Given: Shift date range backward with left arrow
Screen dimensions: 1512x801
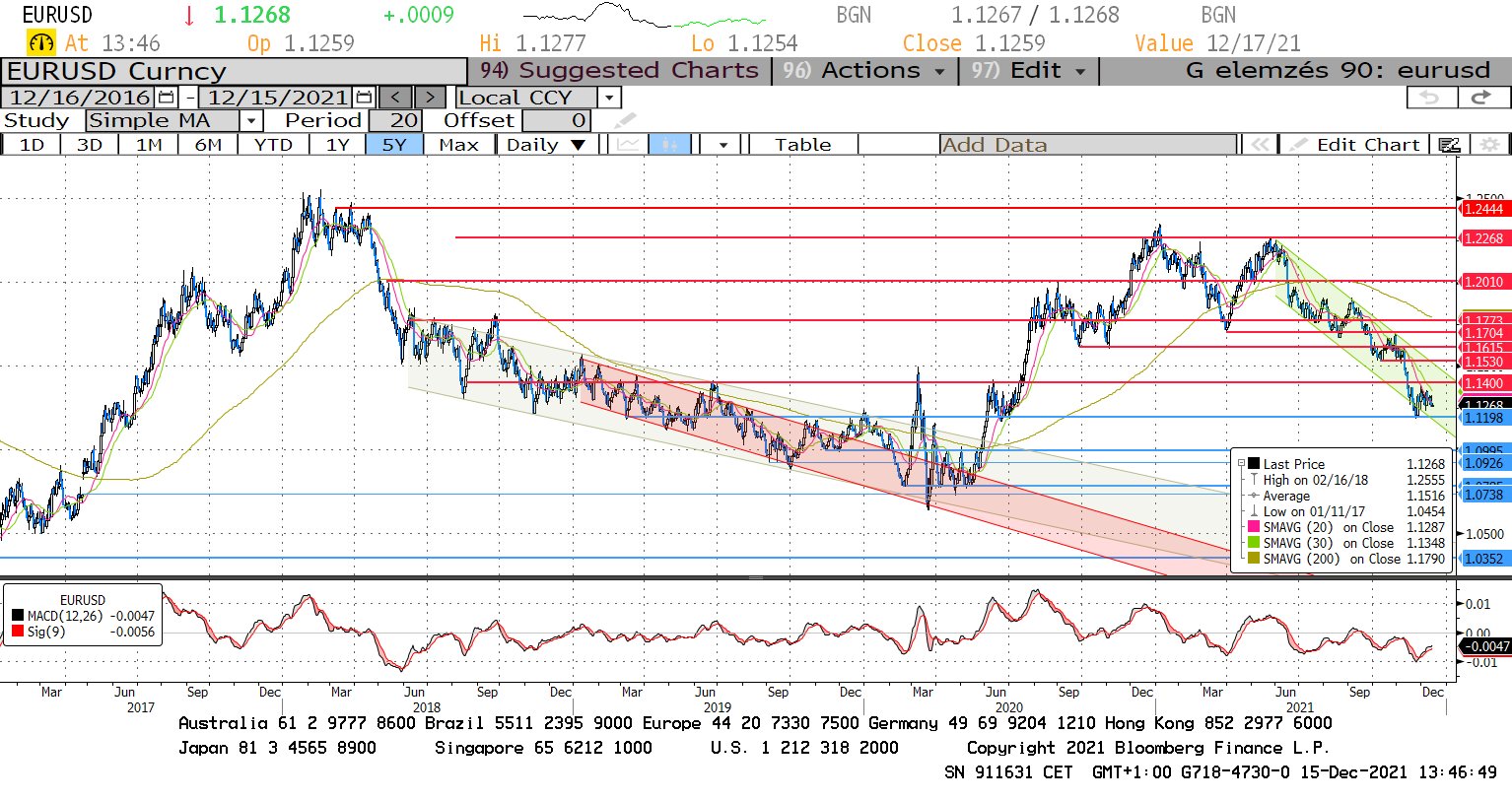Looking at the screenshot, I should coord(395,98).
